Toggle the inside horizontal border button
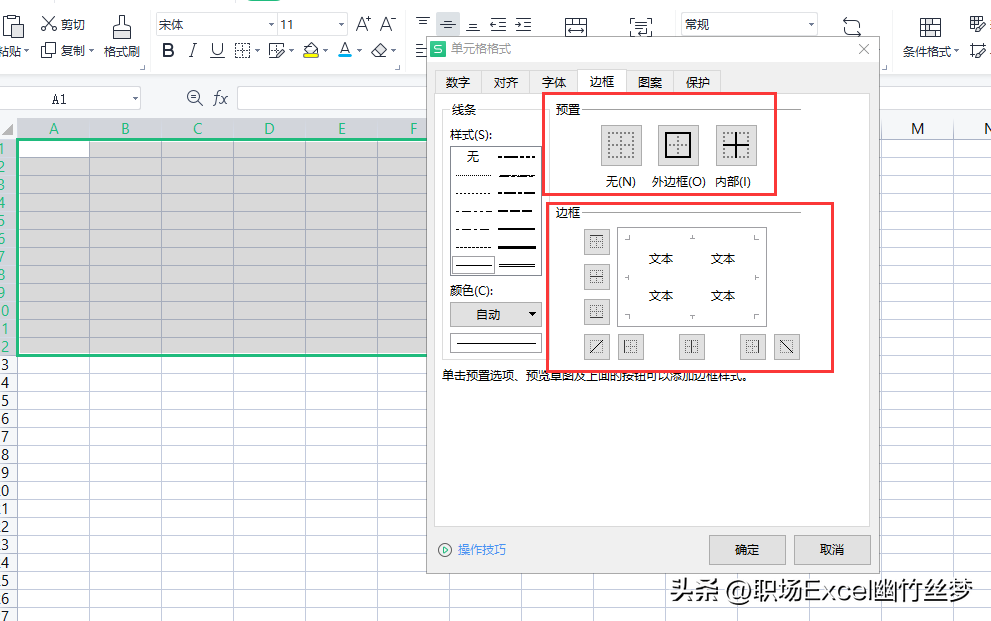 [x=597, y=276]
